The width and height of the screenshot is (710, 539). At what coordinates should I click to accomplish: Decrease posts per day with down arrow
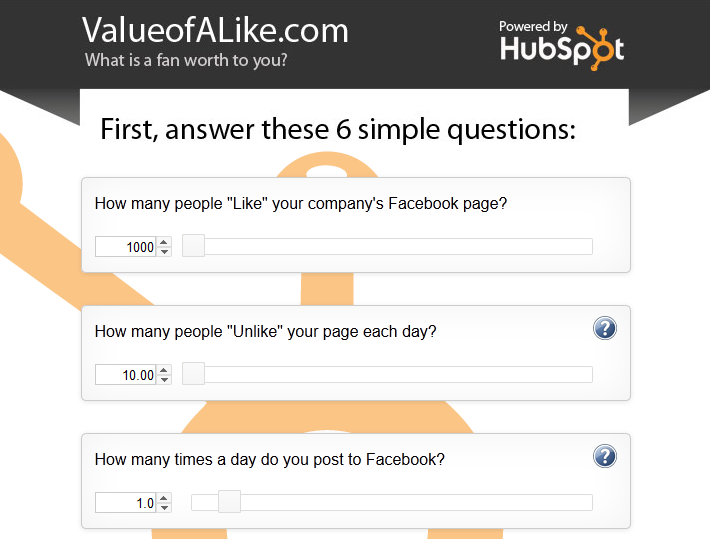click(164, 507)
